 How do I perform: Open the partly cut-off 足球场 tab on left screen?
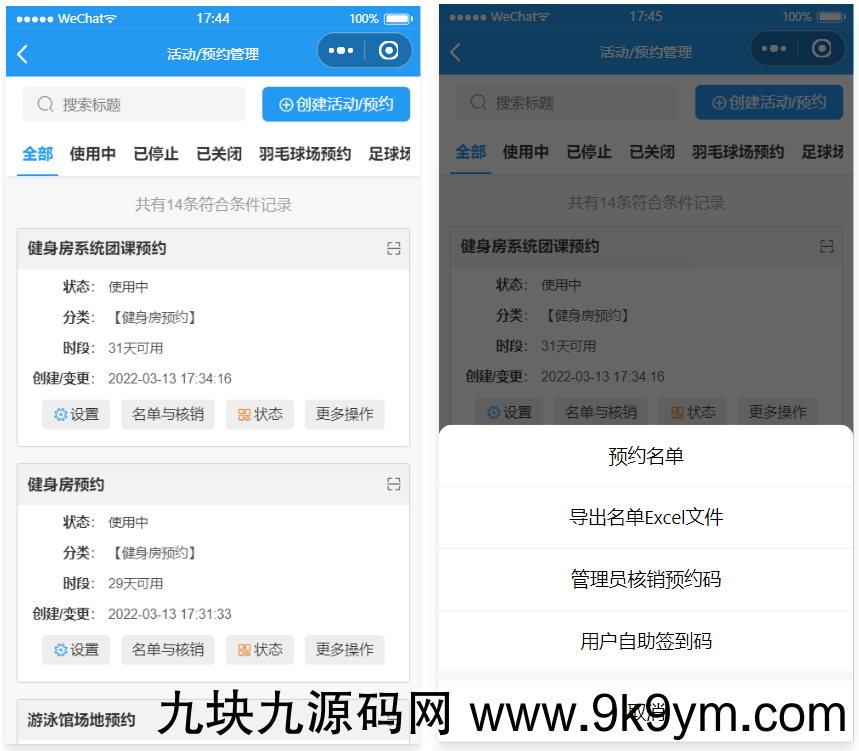[x=390, y=154]
